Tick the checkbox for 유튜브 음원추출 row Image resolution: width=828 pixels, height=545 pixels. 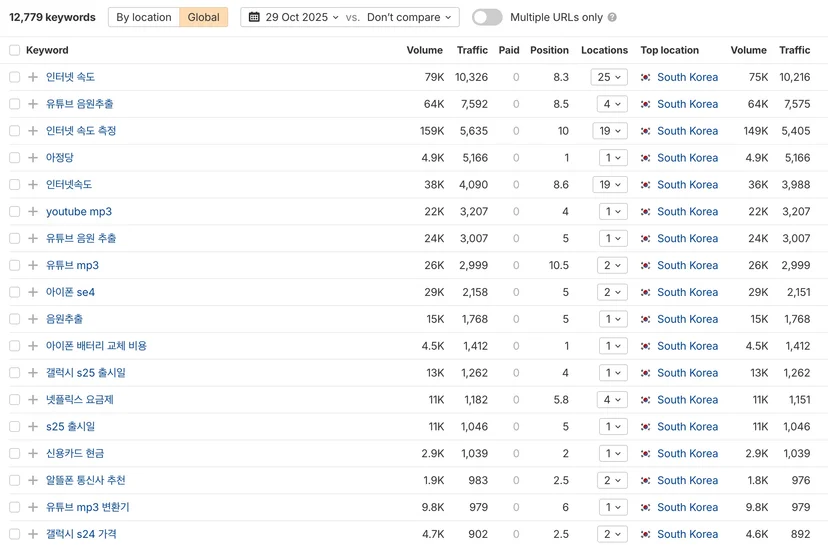pyautogui.click(x=15, y=104)
